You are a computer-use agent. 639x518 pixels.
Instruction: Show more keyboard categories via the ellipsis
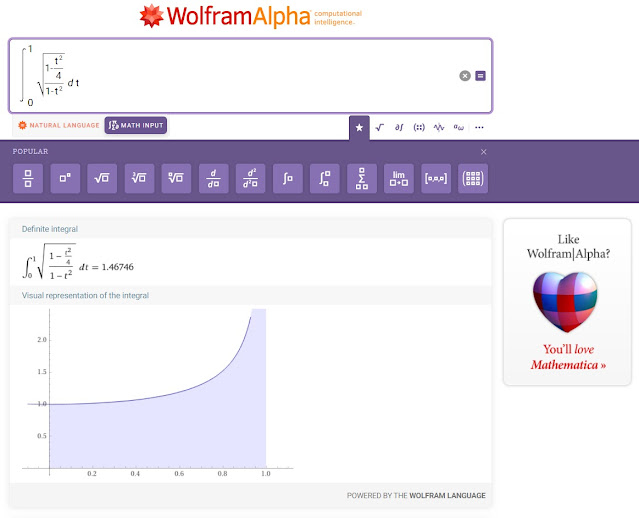[479, 128]
